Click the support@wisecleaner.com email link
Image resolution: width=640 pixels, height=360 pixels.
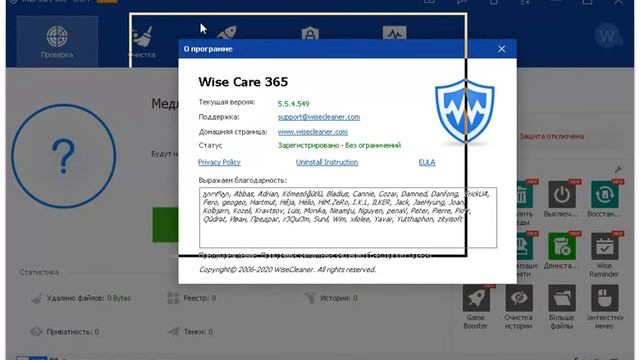click(319, 117)
